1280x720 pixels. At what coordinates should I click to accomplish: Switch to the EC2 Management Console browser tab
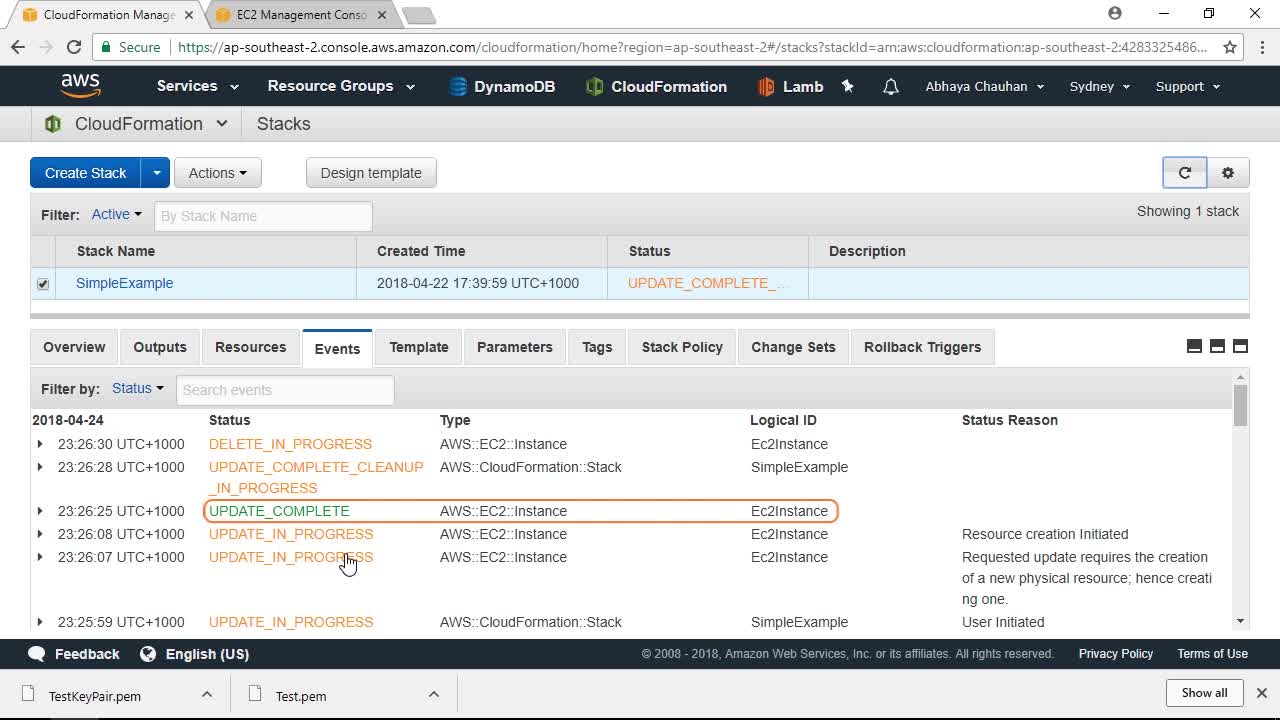point(300,15)
